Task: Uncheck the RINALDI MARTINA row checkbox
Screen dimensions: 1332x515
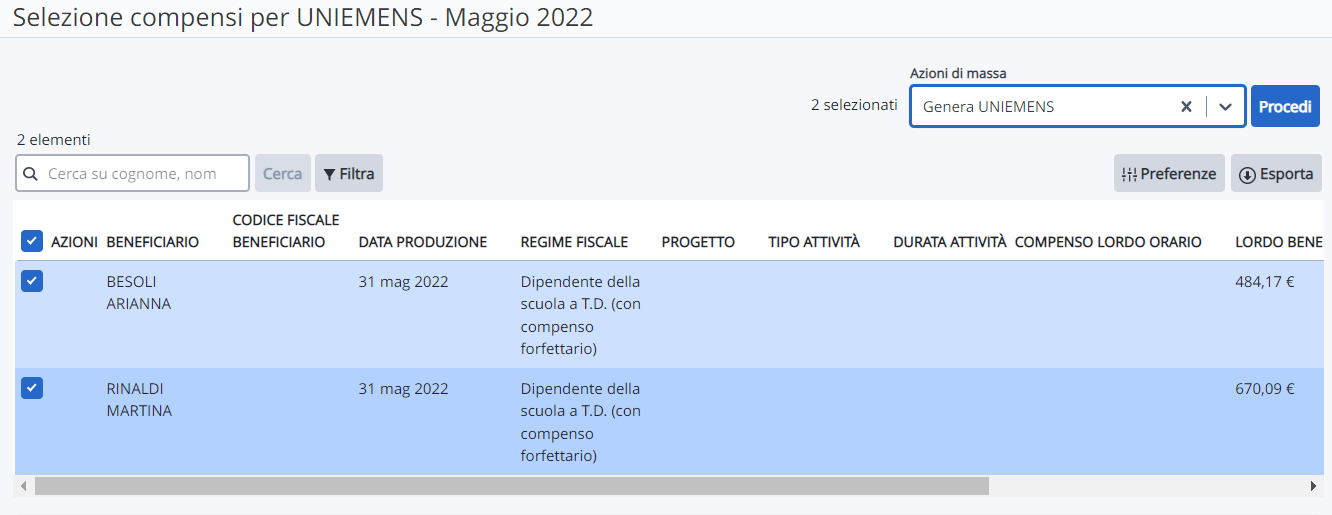Action: [x=32, y=388]
